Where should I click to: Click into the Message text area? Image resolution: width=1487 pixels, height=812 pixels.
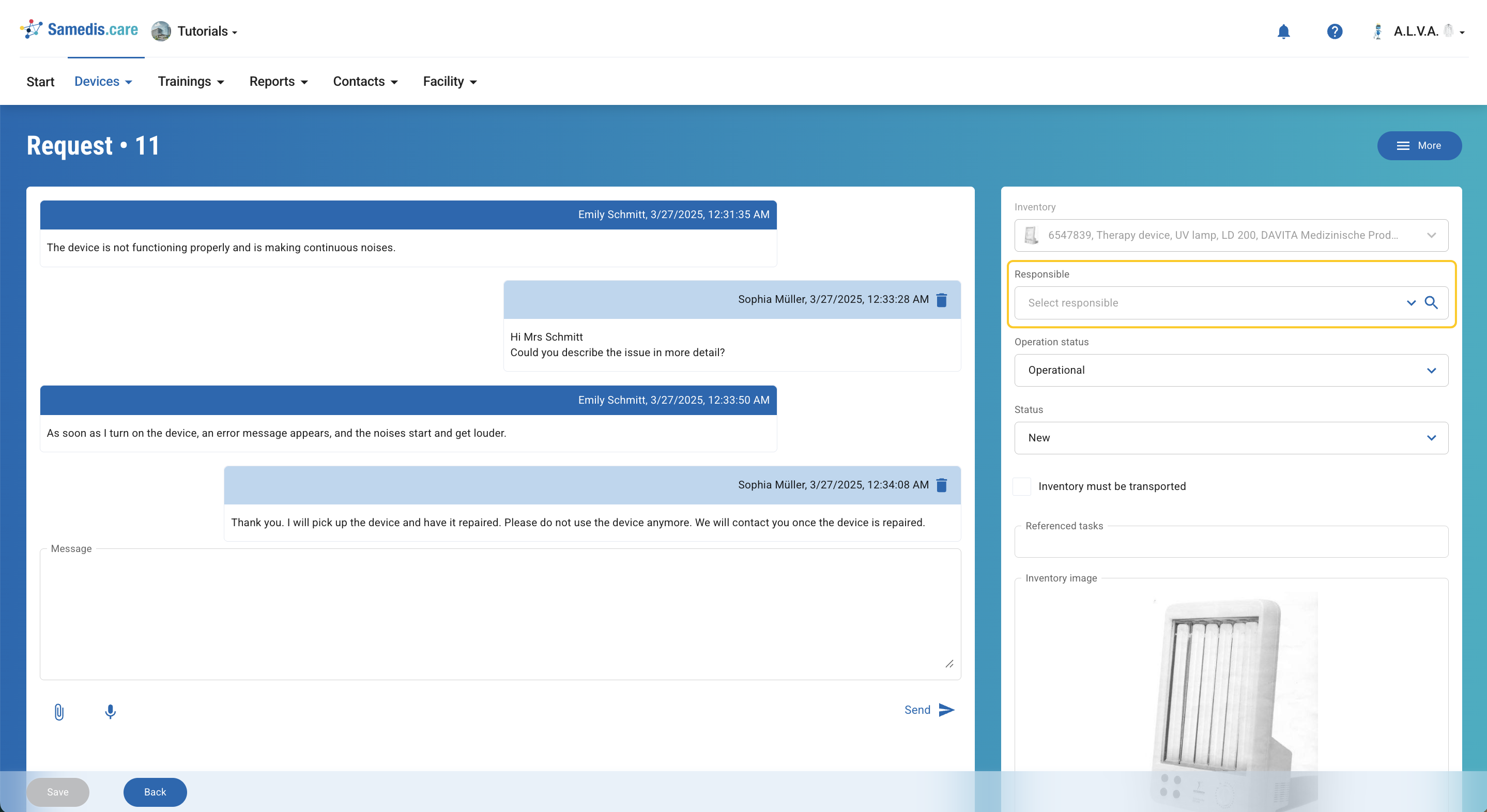tap(500, 614)
